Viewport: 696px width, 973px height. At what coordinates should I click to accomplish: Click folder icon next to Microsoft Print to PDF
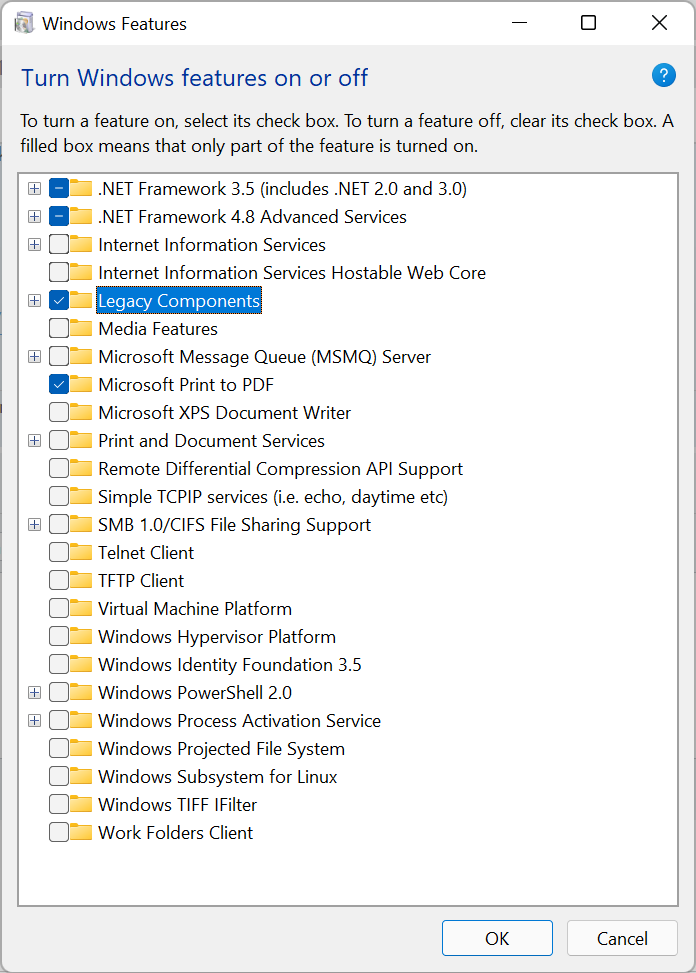coord(81,384)
